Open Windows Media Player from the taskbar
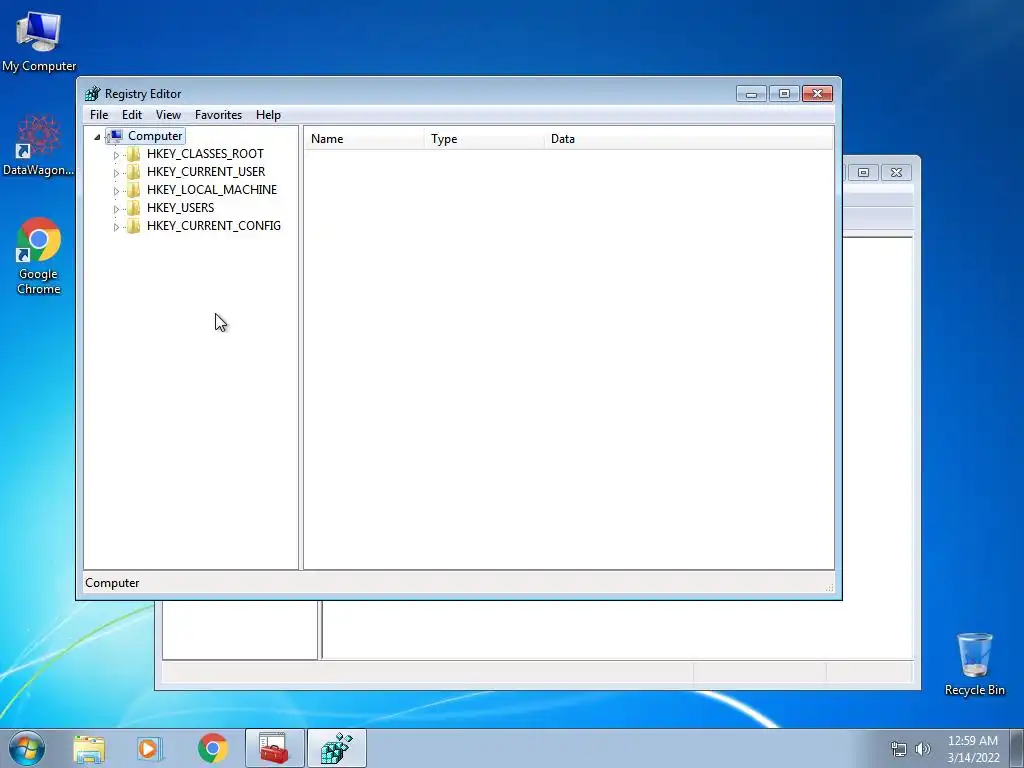Screen dimensions: 1024x768 (x=150, y=748)
